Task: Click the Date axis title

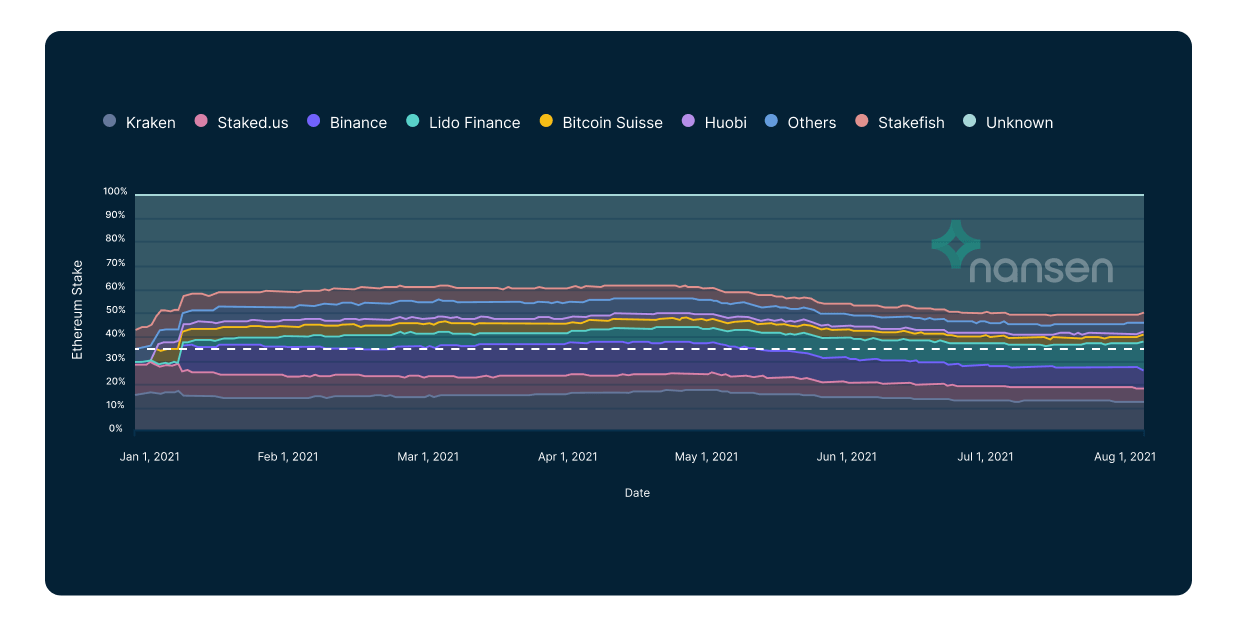Action: coord(637,493)
